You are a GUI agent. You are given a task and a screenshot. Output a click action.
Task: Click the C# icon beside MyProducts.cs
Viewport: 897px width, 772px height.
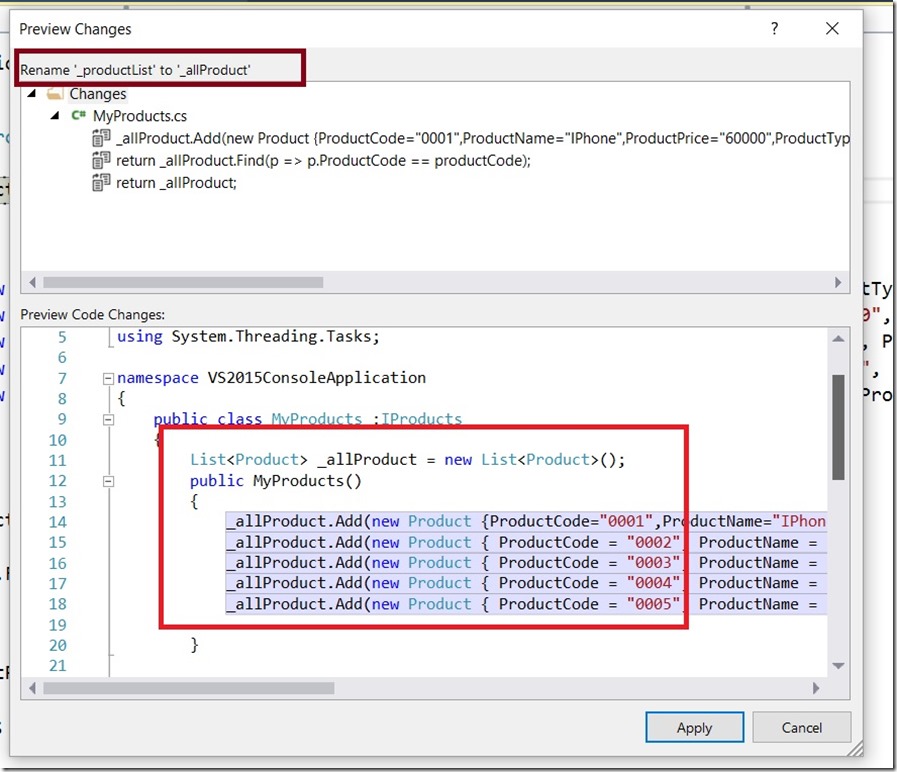78,116
